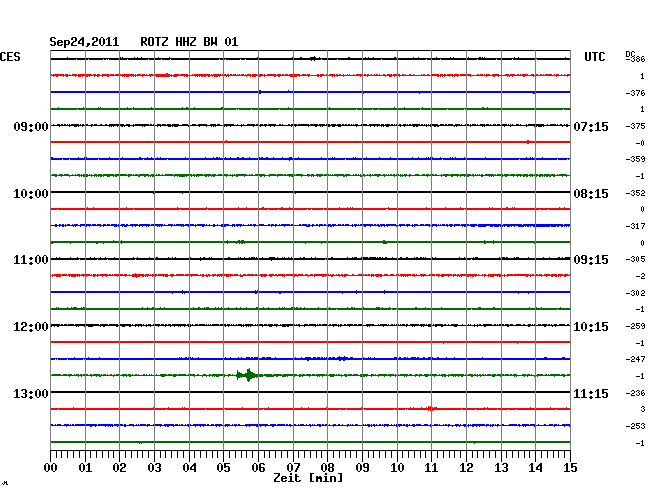This screenshot has height=494, width=650.
Task: Select the DC offset value -317
Action: [635, 226]
